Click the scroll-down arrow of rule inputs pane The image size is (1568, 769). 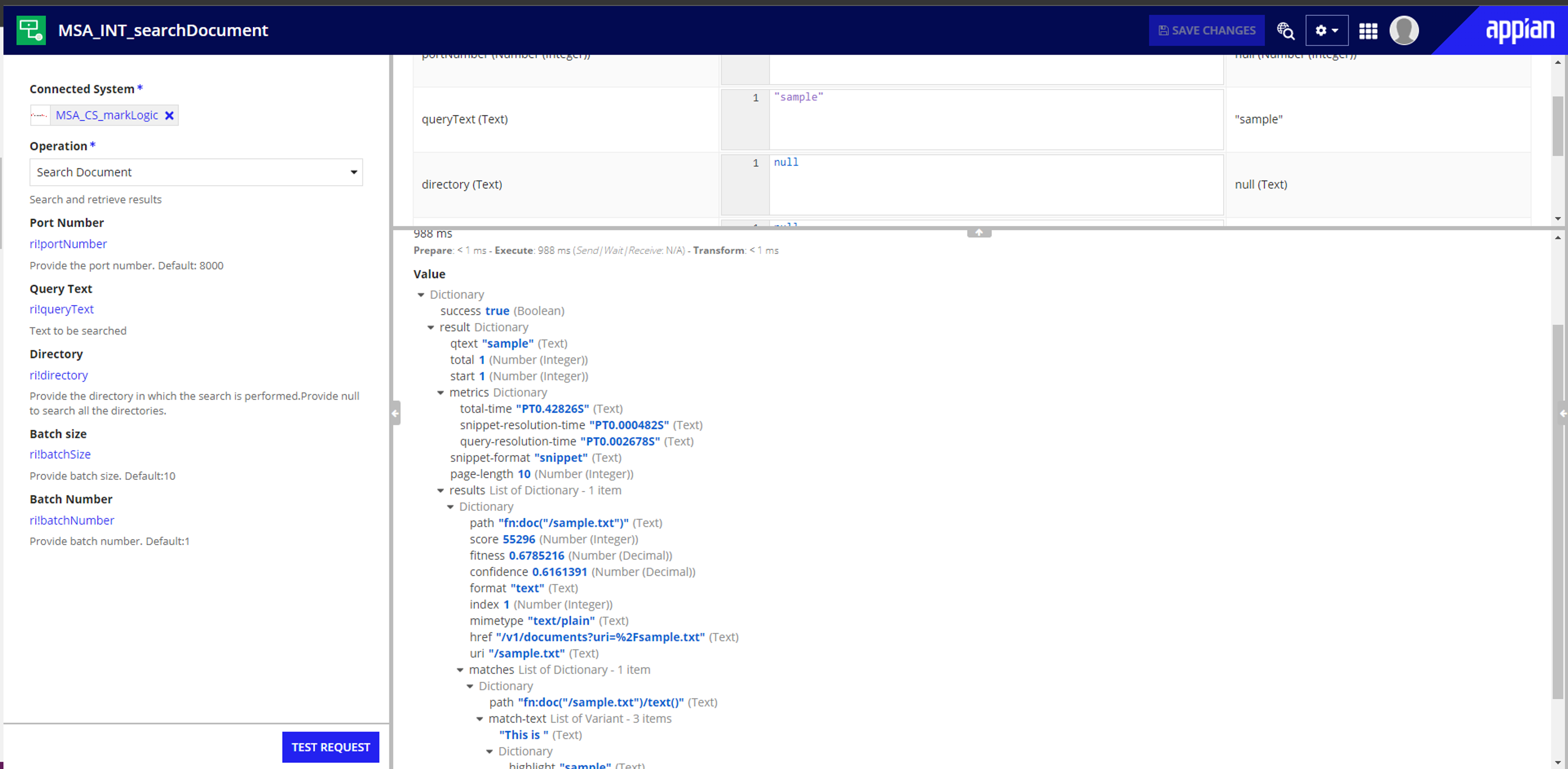tap(1557, 218)
